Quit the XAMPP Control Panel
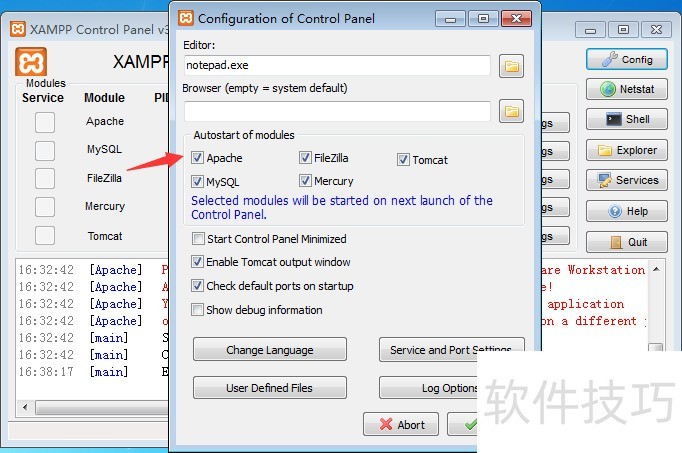Screen dimensions: 682x453 tap(627, 242)
